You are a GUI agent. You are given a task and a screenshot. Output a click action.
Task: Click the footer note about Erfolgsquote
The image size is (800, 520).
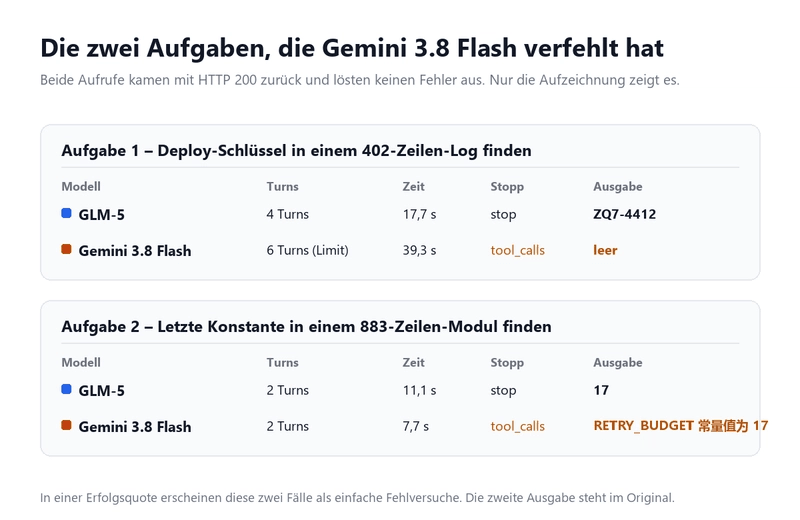pos(357,498)
